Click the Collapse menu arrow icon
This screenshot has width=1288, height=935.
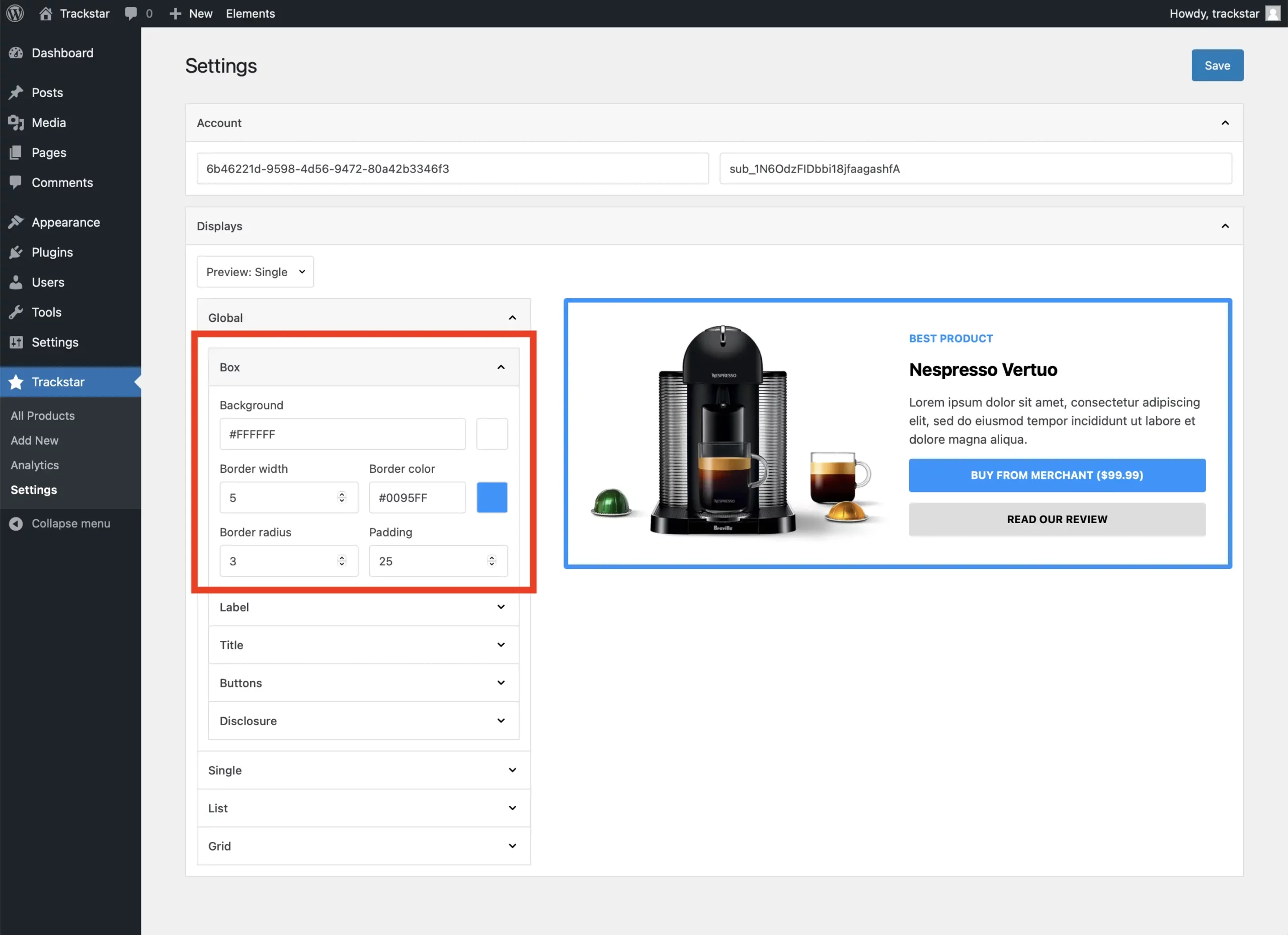(16, 524)
